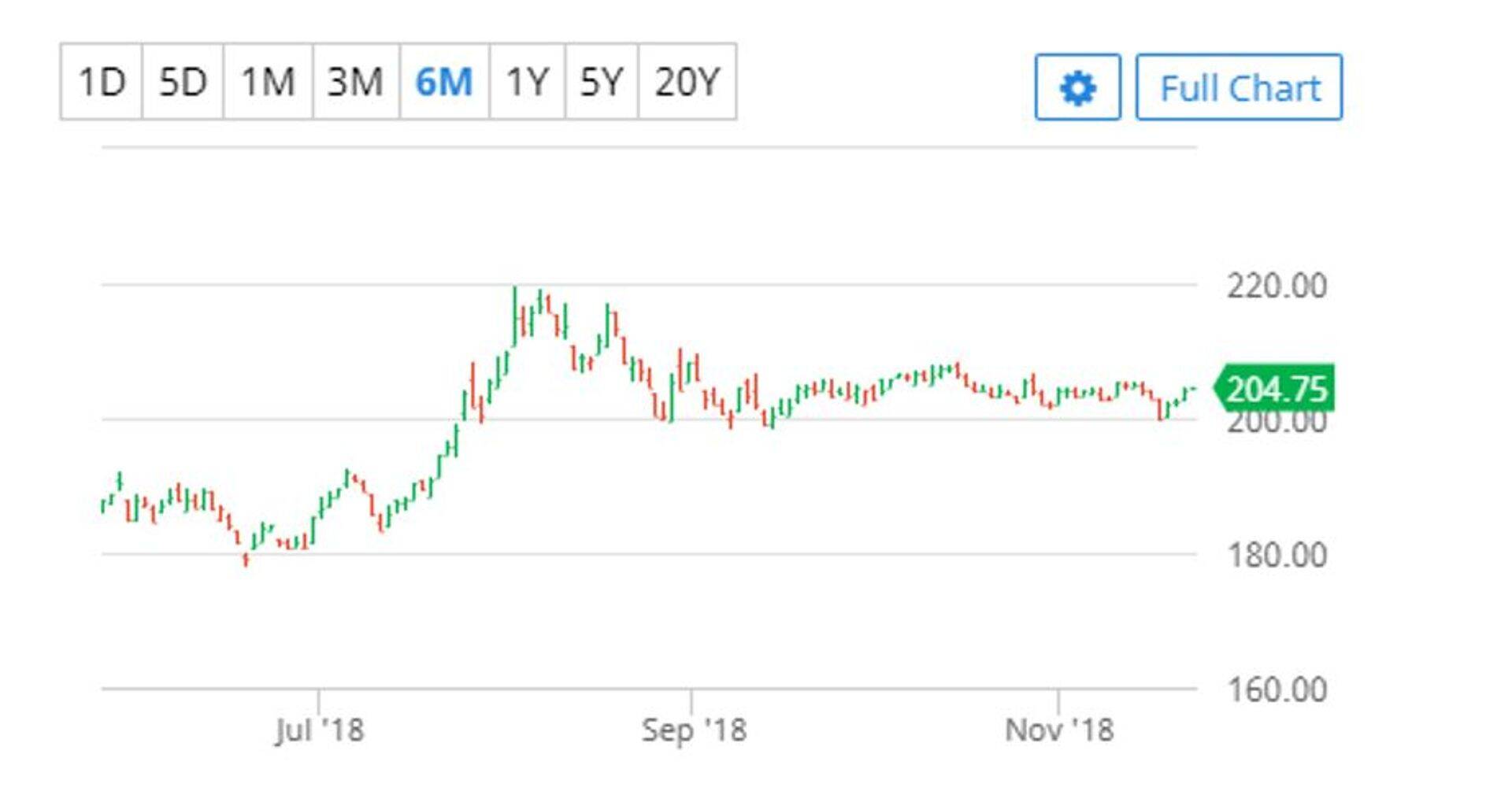Screen dimensions: 1512x791
Task: Switch to the 5D range
Action: [x=183, y=82]
